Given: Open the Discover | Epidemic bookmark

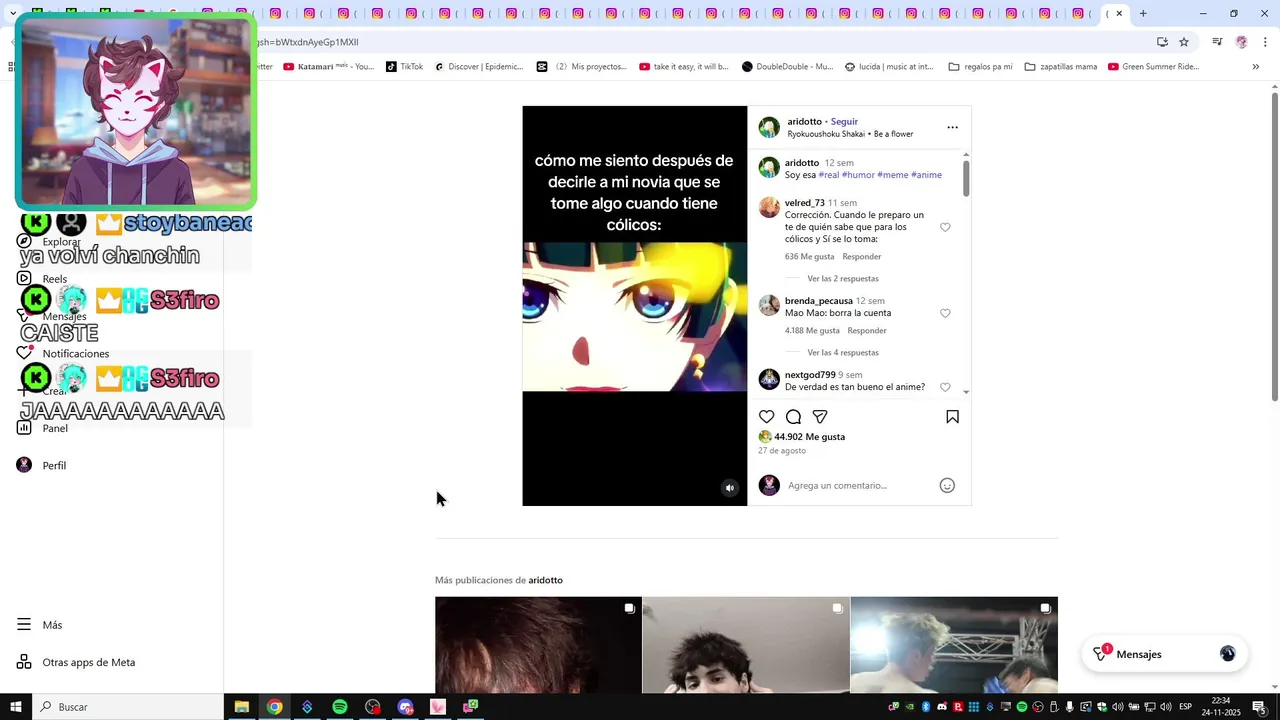Looking at the screenshot, I should pos(478,67).
